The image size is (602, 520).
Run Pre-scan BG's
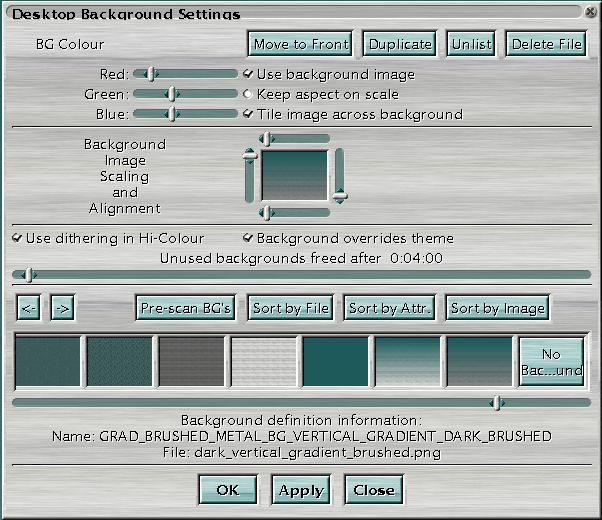[x=186, y=308]
